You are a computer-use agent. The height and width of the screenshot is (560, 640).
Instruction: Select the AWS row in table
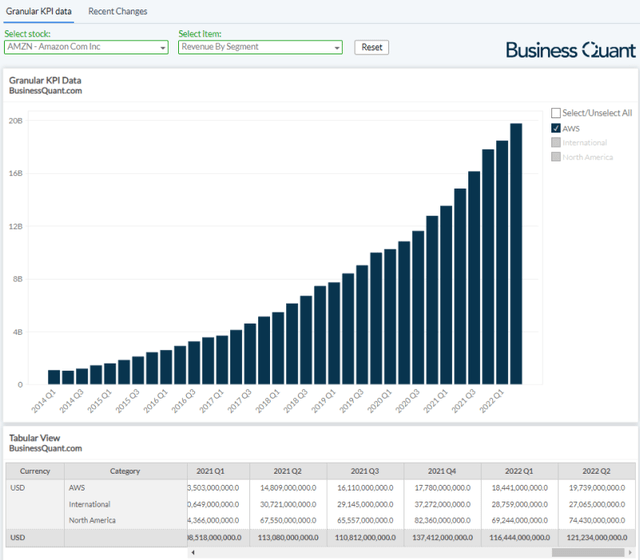(77, 487)
